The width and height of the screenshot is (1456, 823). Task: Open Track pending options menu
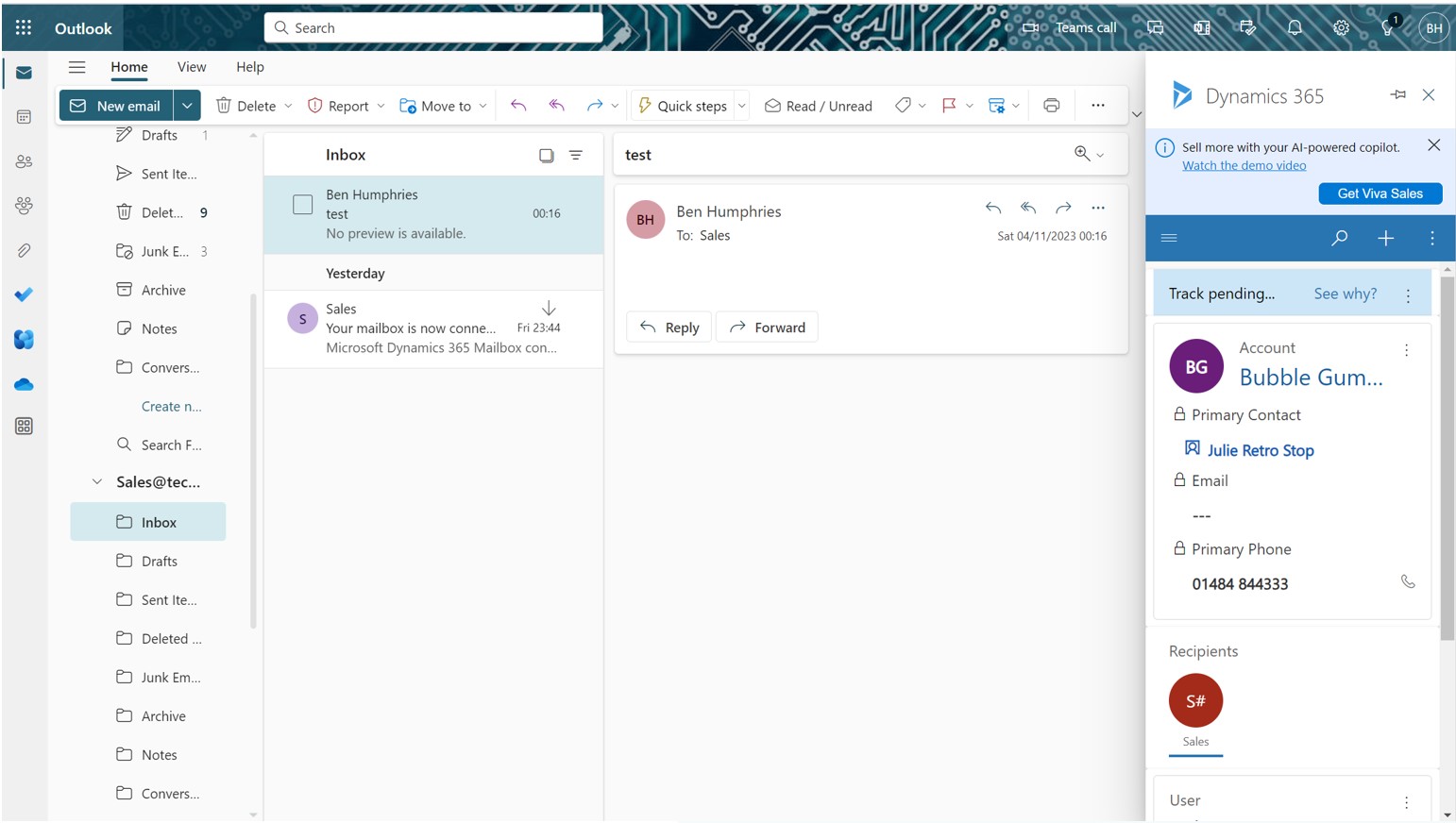1408,295
